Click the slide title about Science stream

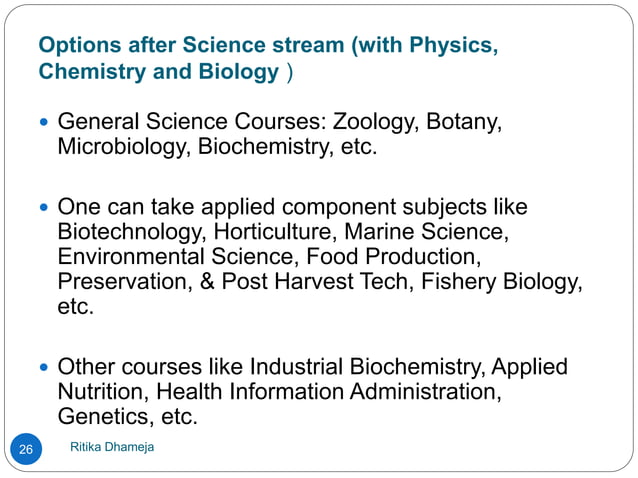coord(268,58)
